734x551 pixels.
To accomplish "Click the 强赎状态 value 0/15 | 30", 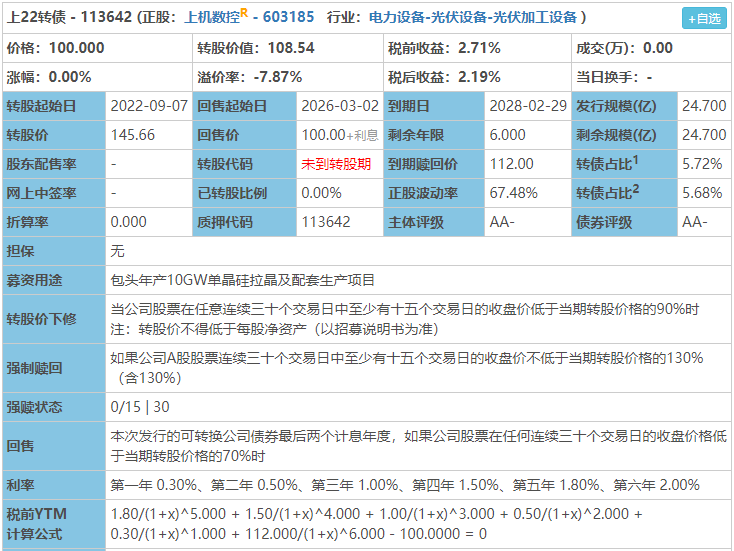I will tap(140, 407).
